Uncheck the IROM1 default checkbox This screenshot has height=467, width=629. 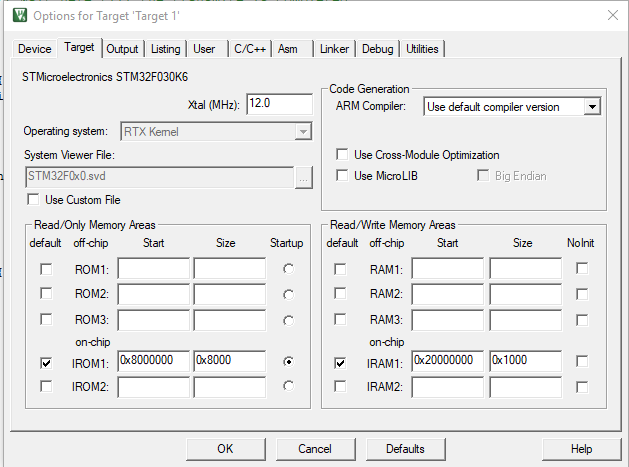coord(46,363)
